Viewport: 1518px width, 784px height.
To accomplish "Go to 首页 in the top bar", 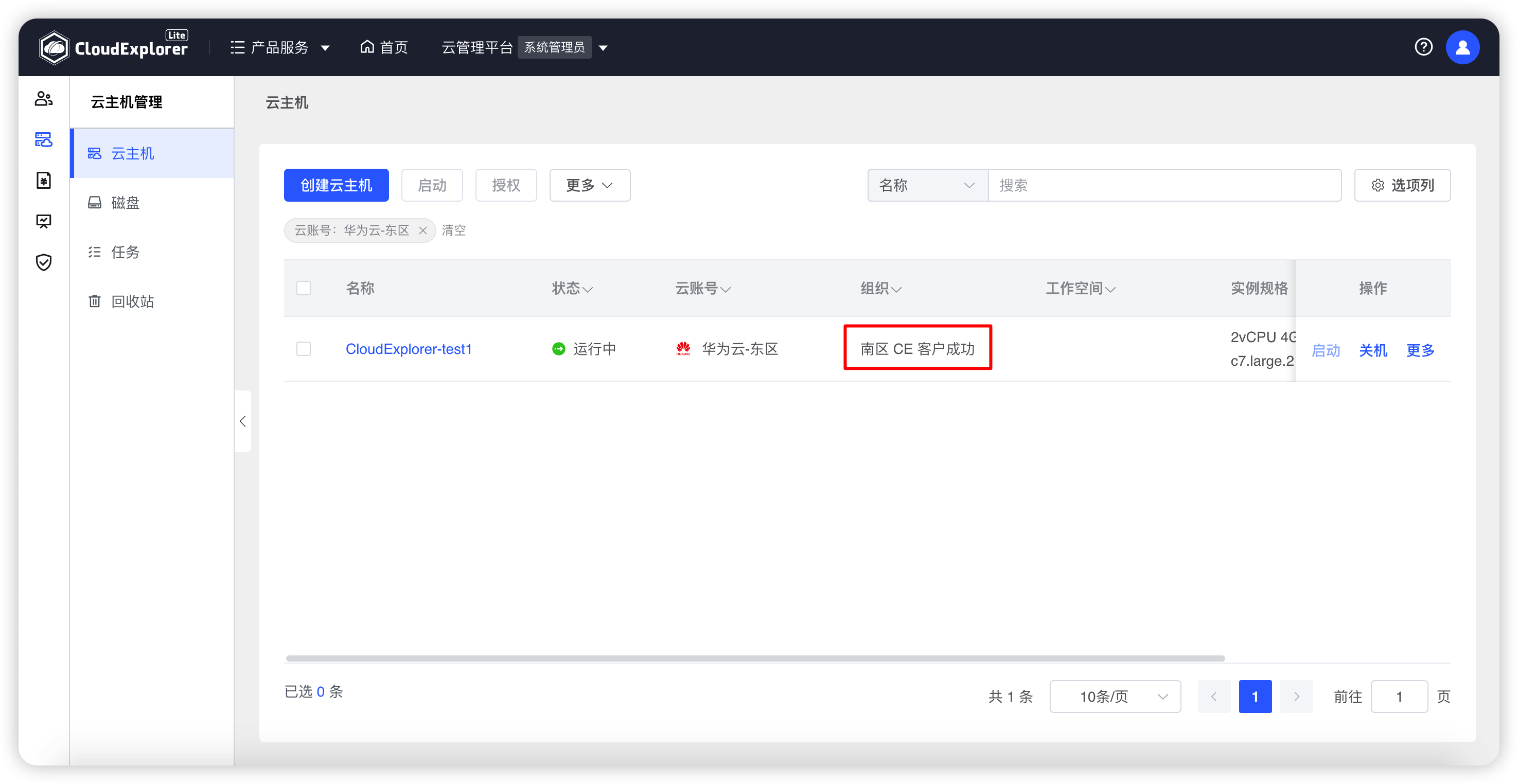I will 384,47.
